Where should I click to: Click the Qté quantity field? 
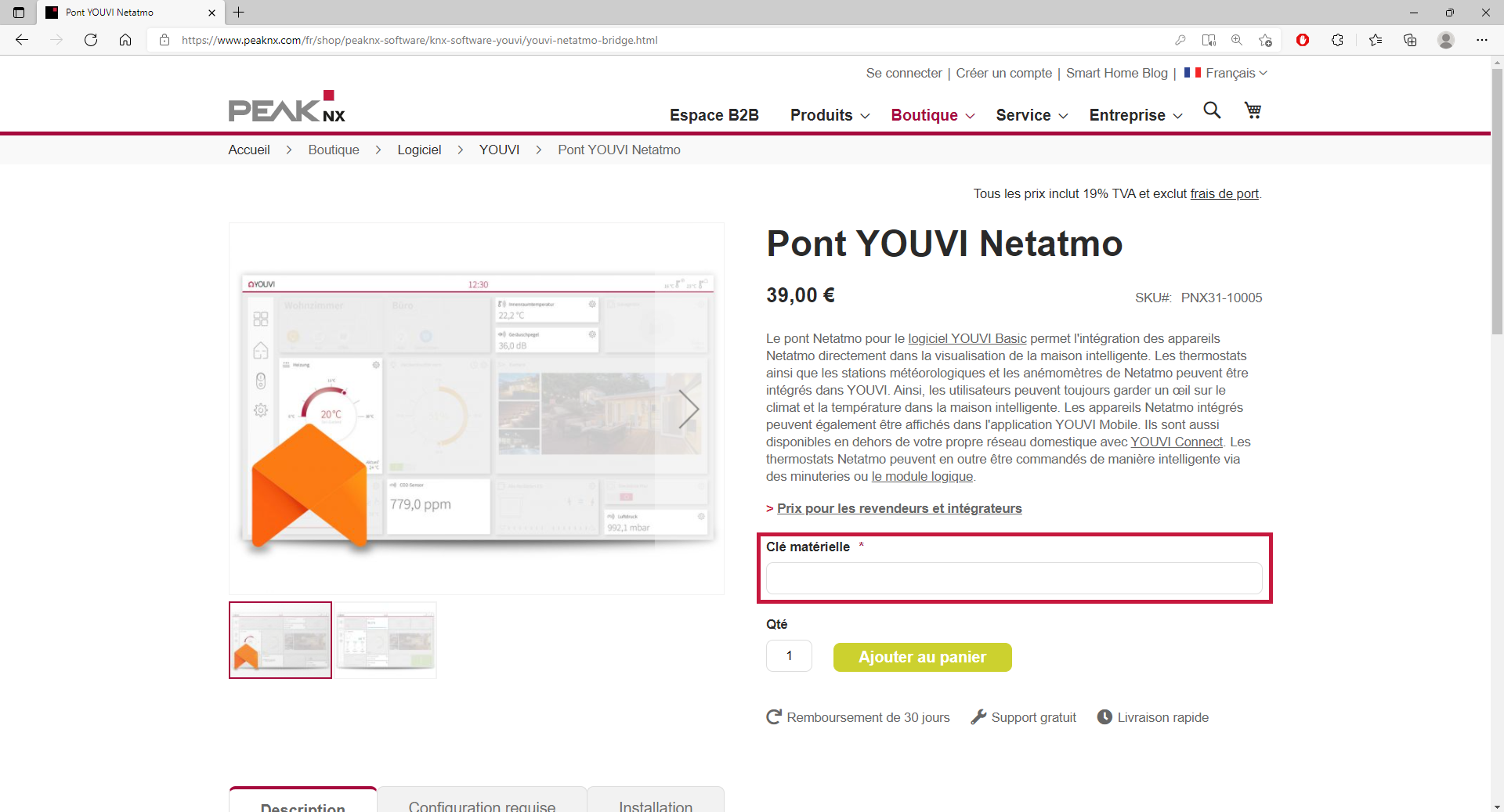point(789,656)
